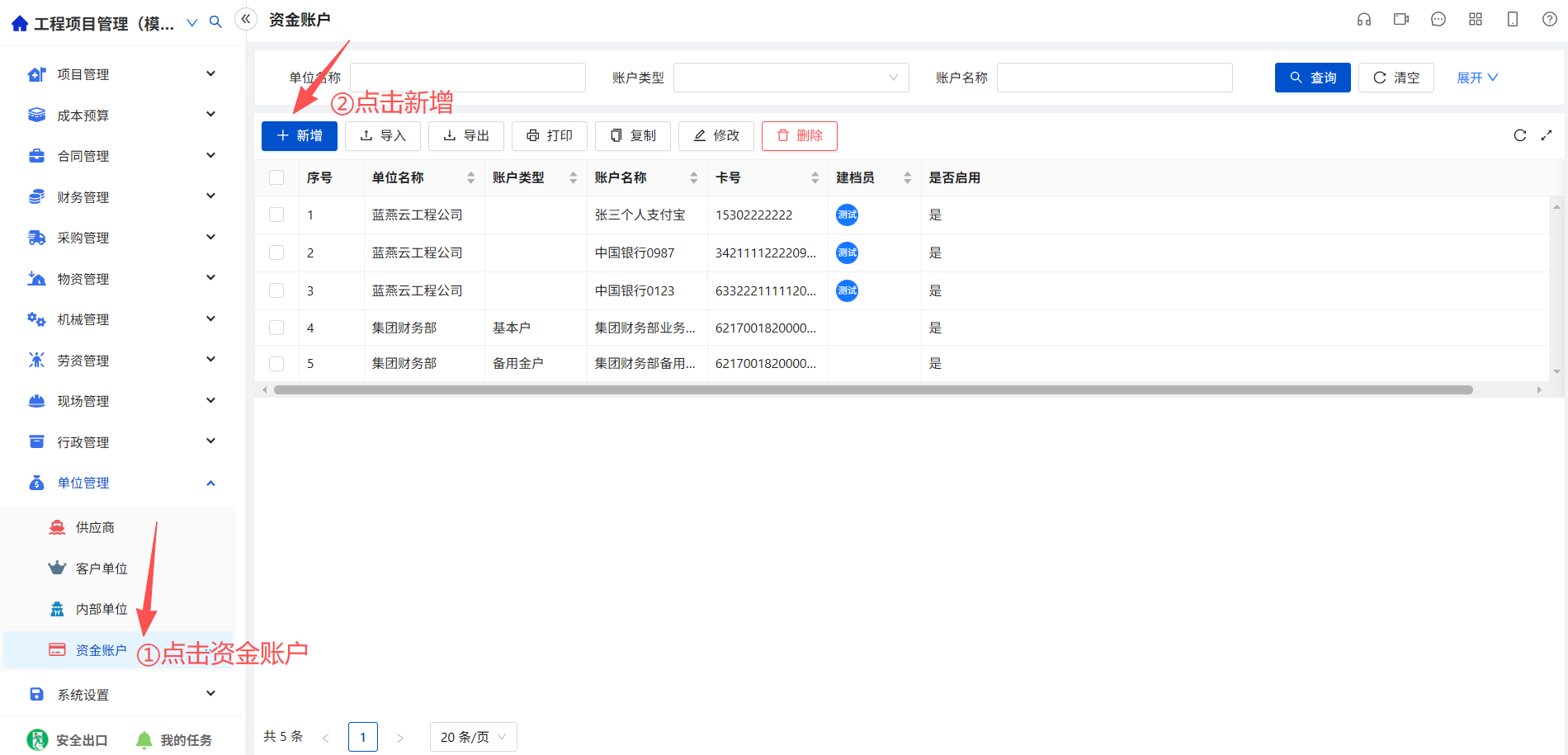The height and width of the screenshot is (755, 1568).
Task: Click the 导出 export button
Action: [x=466, y=135]
